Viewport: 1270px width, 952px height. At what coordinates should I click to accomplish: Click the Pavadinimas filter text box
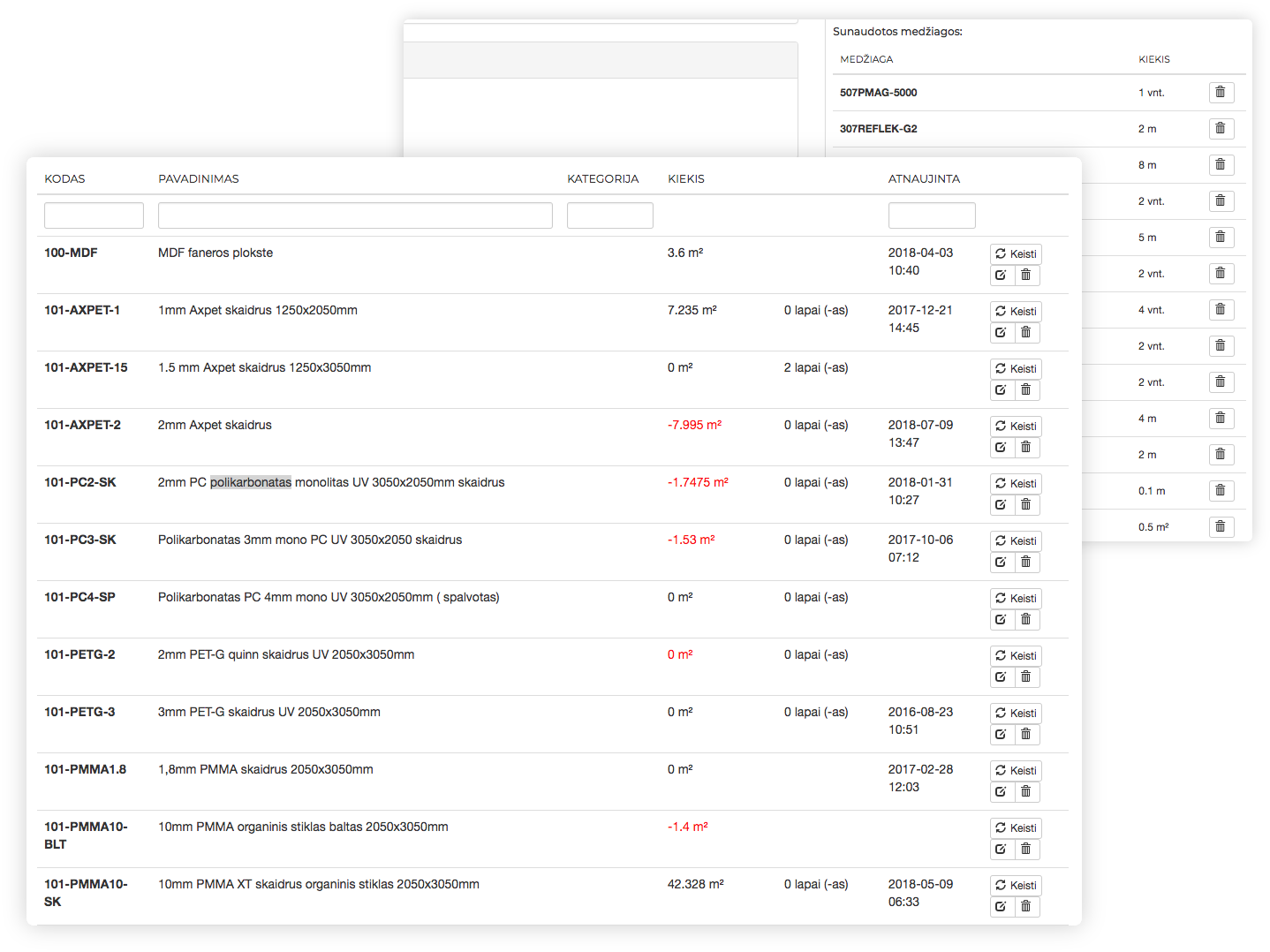coord(355,215)
